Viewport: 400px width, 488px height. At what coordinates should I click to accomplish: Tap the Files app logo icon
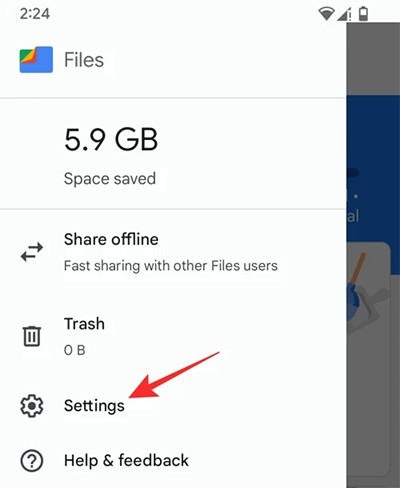coord(36,60)
